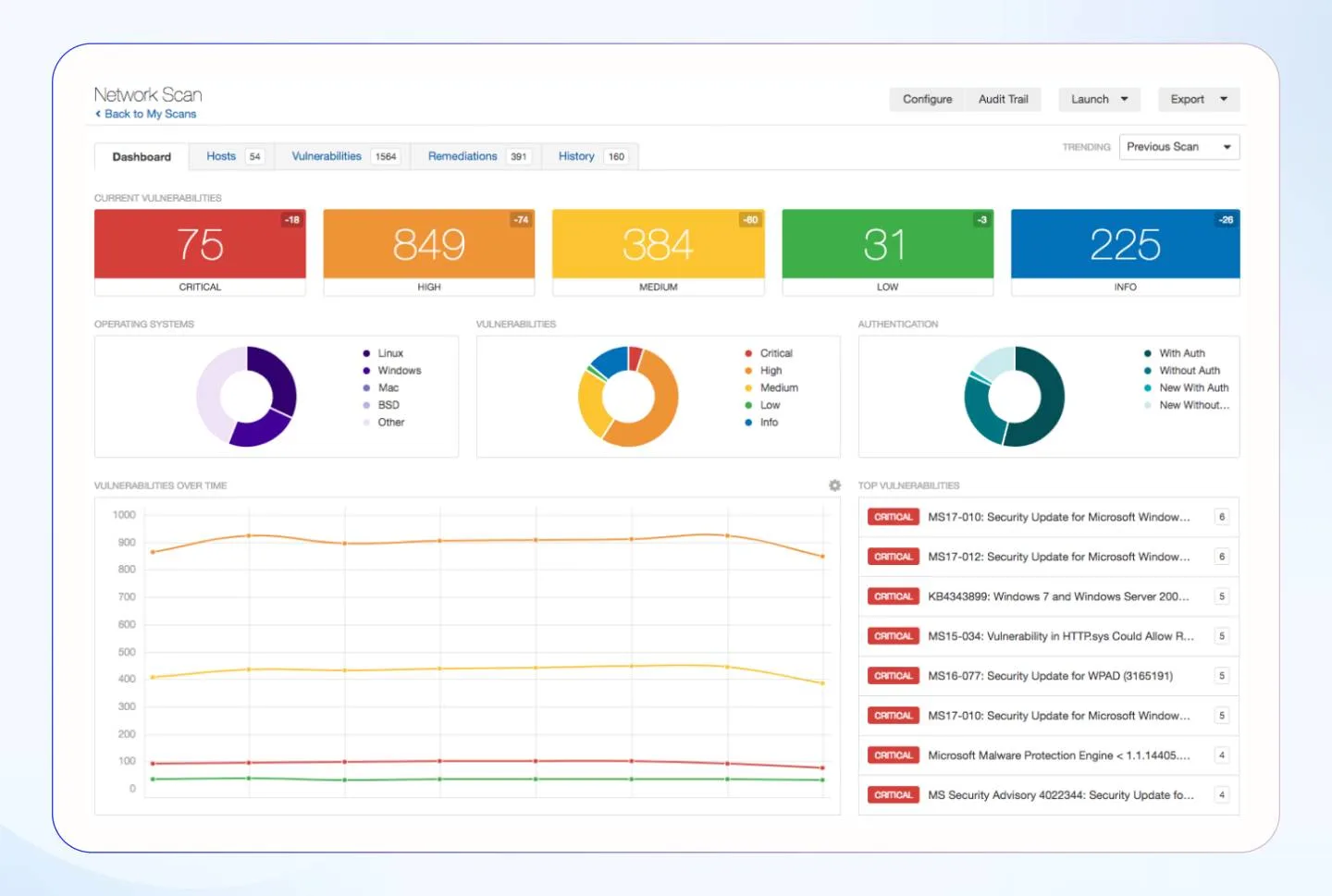
Task: Switch to the Hosts tab
Action: pyautogui.click(x=221, y=156)
